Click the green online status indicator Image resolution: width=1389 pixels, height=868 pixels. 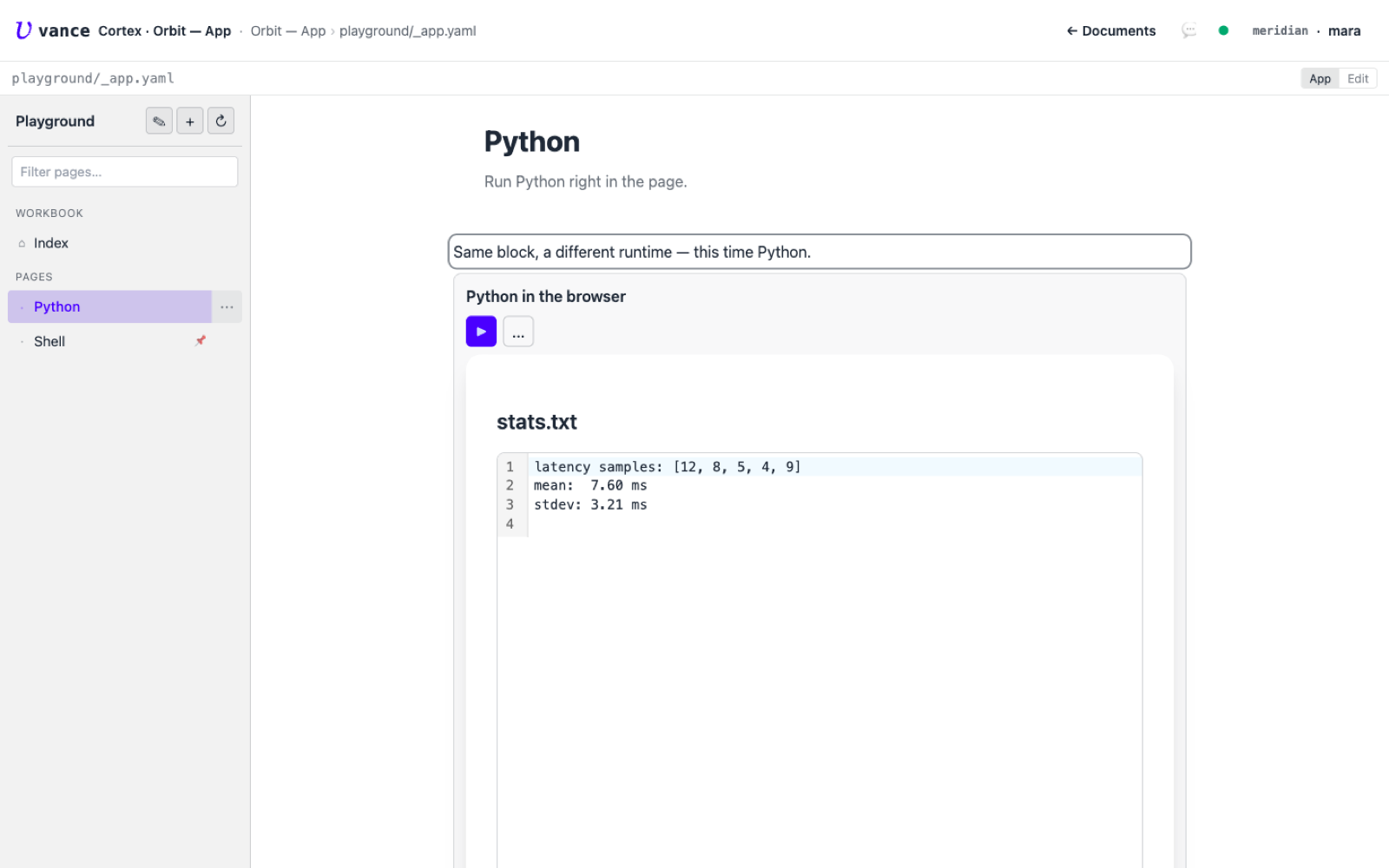1223,30
